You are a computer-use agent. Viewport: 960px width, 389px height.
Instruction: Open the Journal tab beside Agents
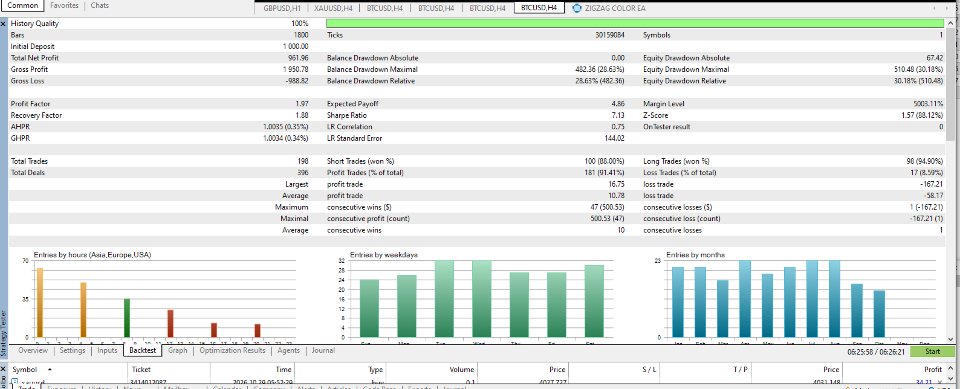point(323,350)
